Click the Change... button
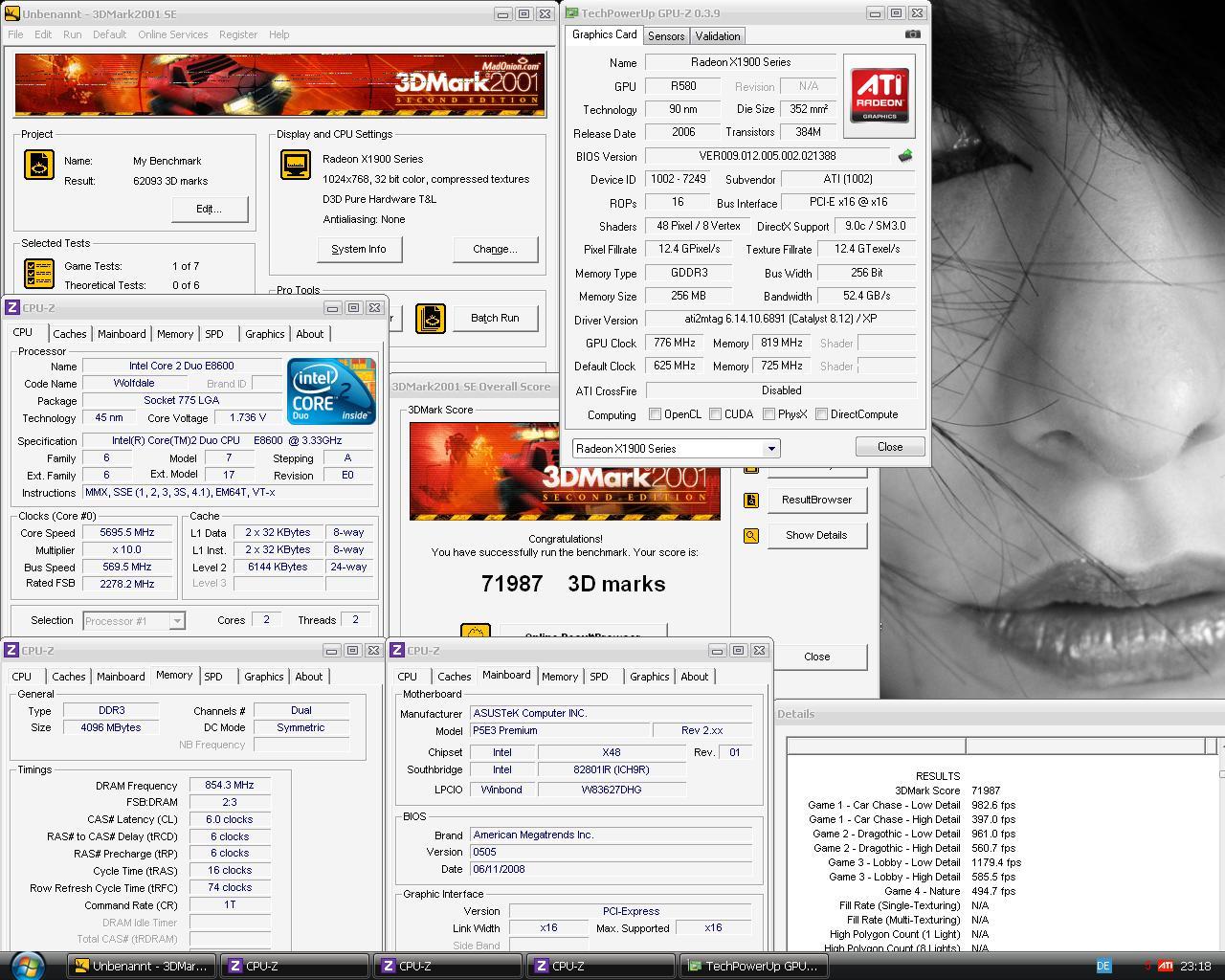Image resolution: width=1225 pixels, height=980 pixels. pos(495,249)
